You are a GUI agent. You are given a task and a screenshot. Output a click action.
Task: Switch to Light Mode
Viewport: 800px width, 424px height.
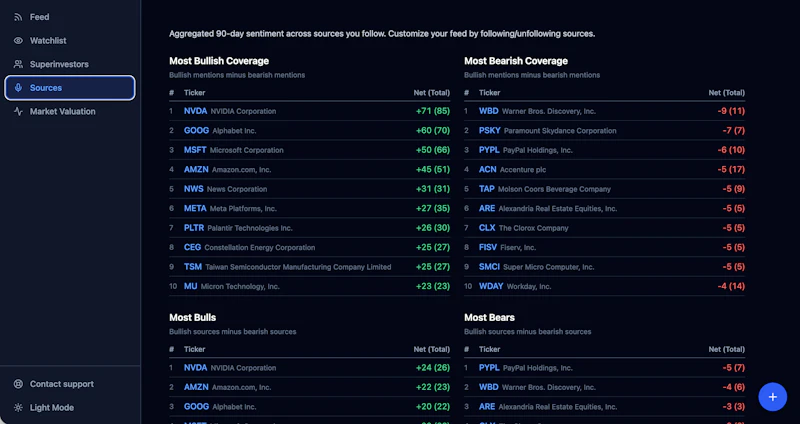point(70,408)
